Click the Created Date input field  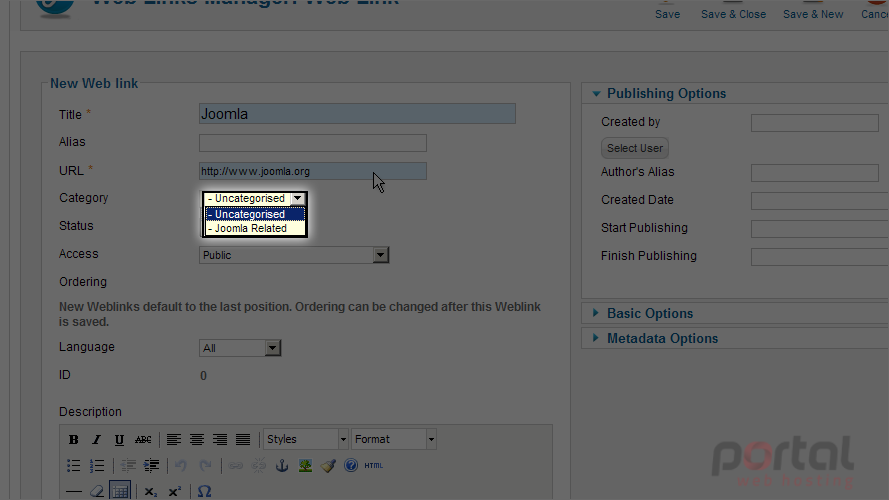point(820,201)
